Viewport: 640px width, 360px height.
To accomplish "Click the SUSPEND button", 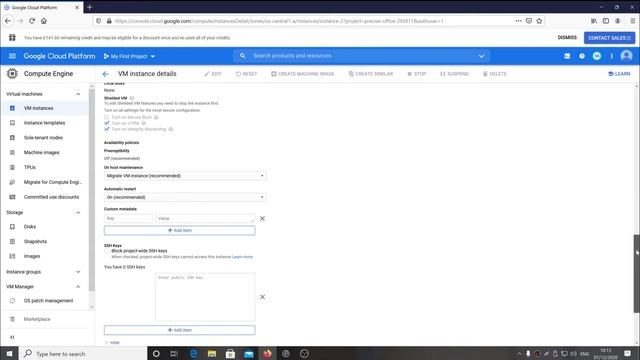I will [x=454, y=74].
